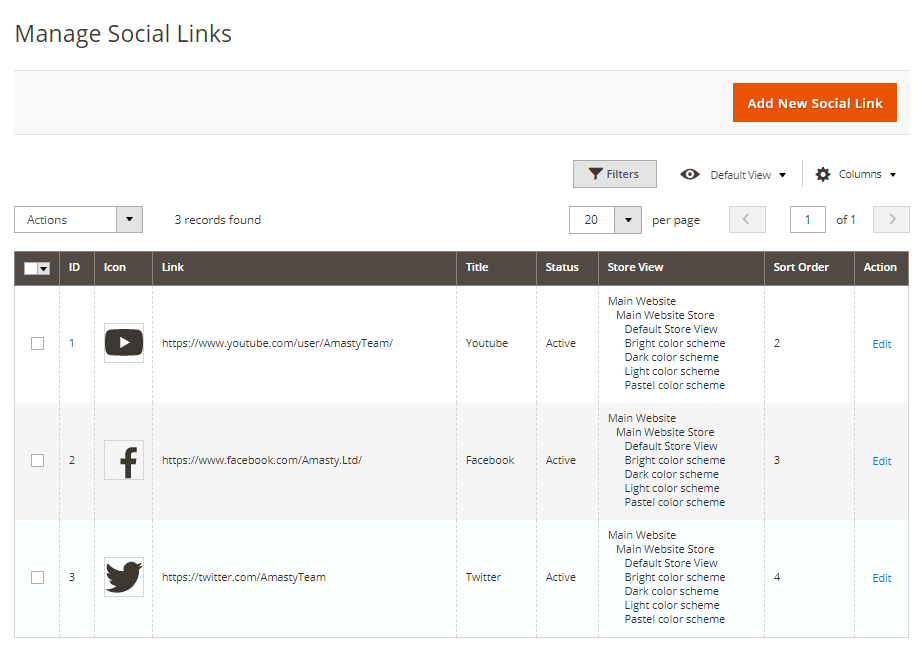Screen dimensions: 924x652
Task: Select the Facebook row checkbox
Action: (x=37, y=460)
